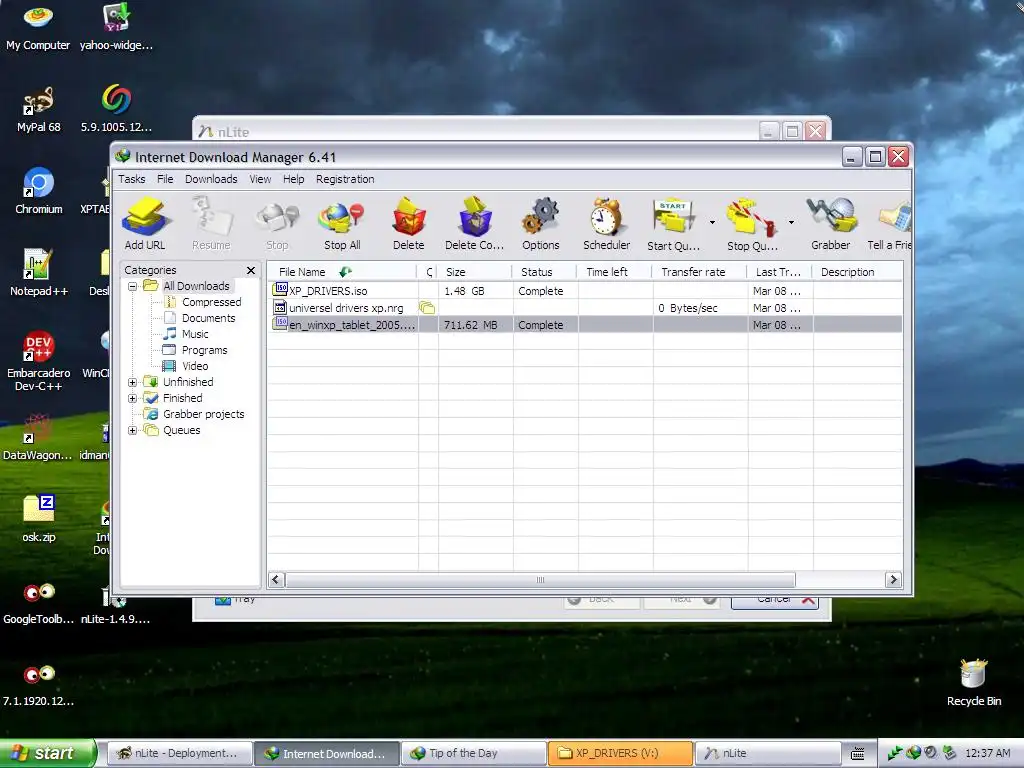The height and width of the screenshot is (768, 1024).
Task: Open osk.zip desktop icon
Action: tap(39, 519)
